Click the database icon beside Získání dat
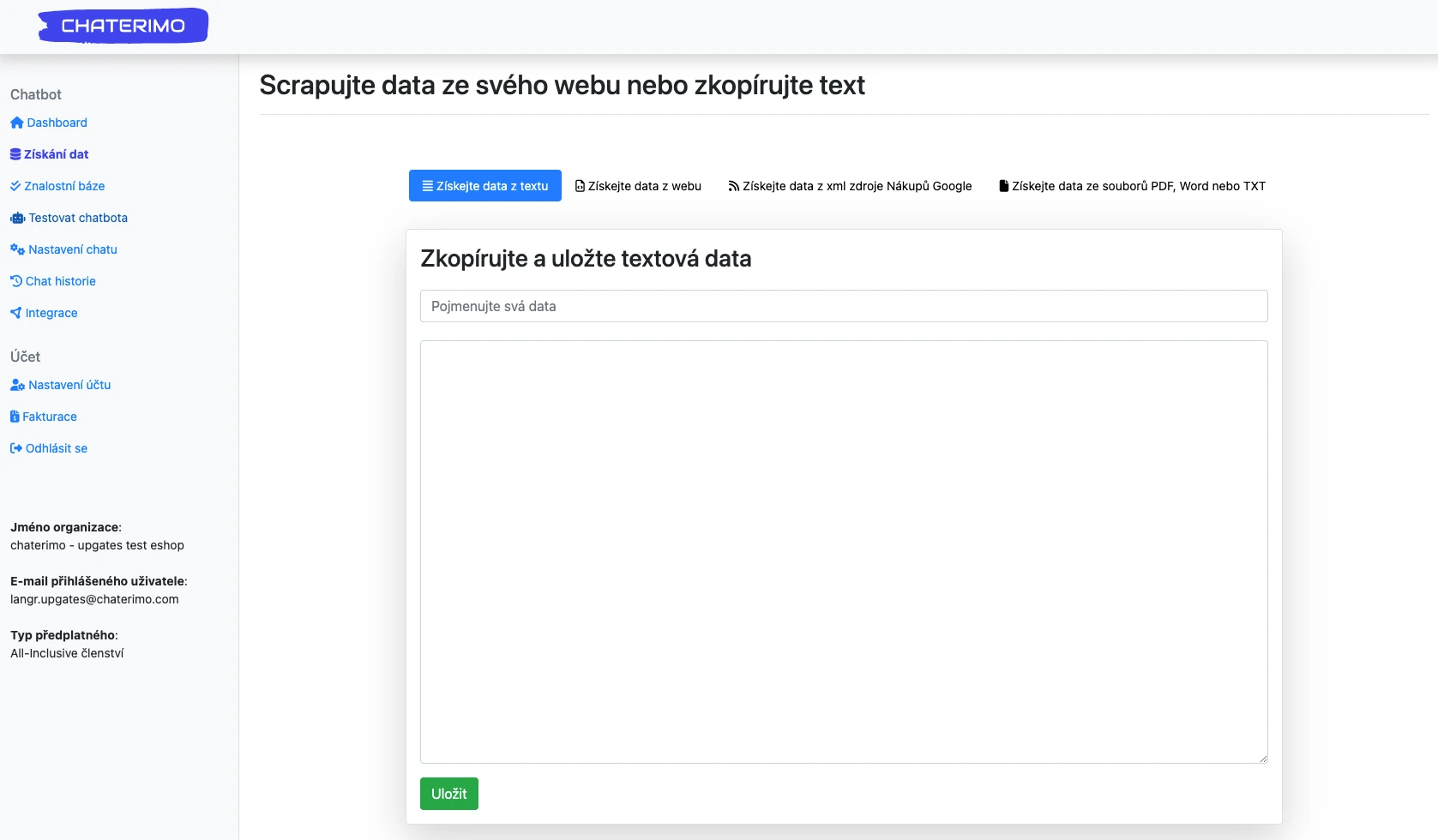 pyautogui.click(x=15, y=154)
